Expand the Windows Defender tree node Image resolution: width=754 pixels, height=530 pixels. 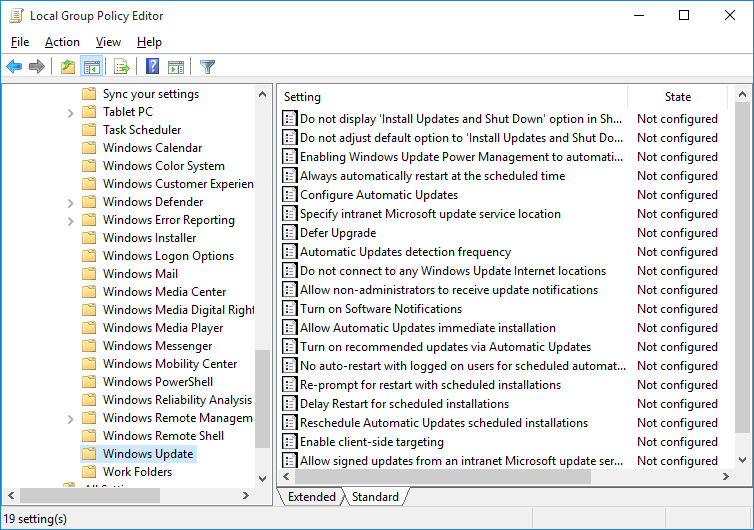tap(71, 202)
